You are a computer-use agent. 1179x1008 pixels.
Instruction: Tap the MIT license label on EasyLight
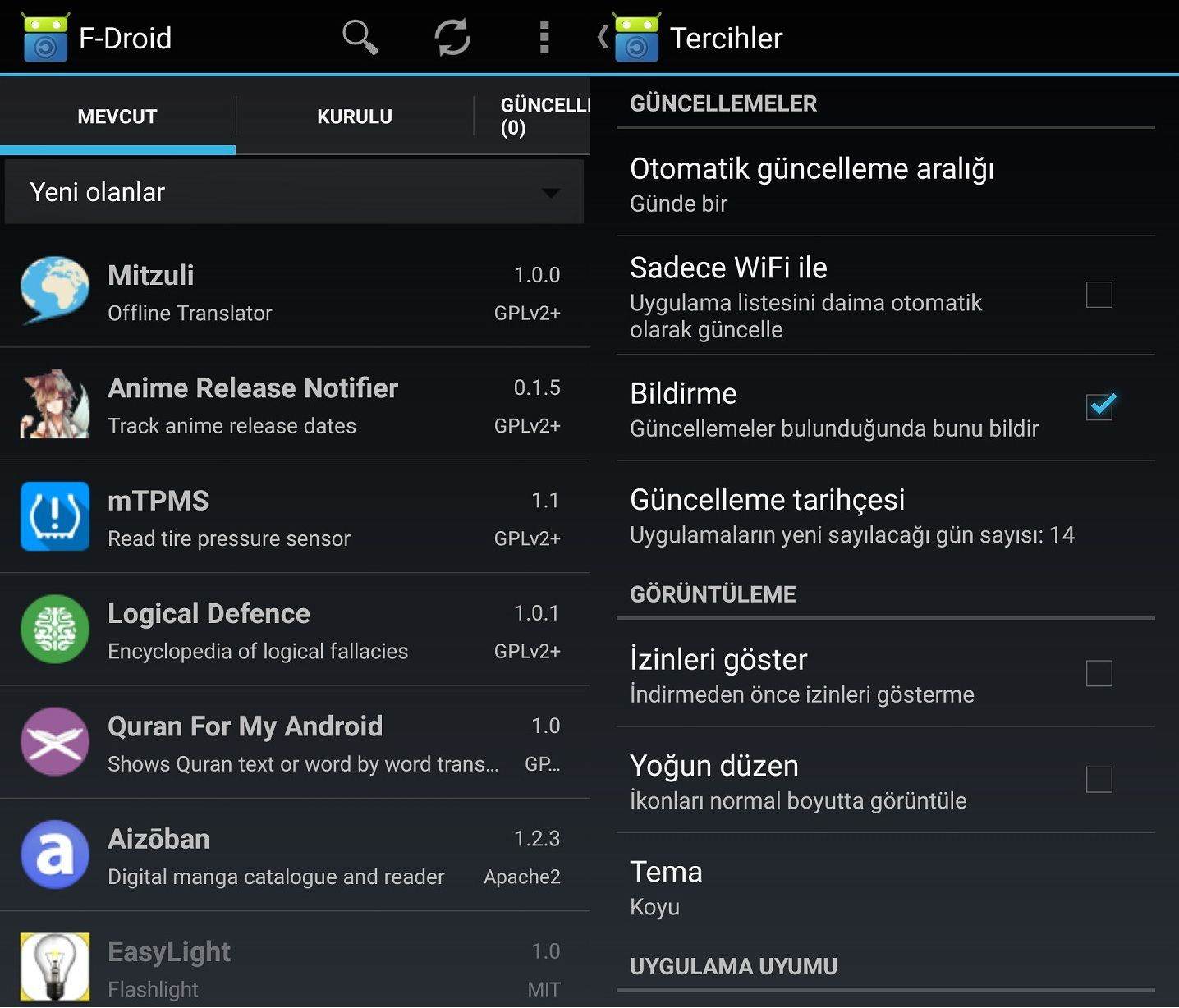[x=544, y=990]
